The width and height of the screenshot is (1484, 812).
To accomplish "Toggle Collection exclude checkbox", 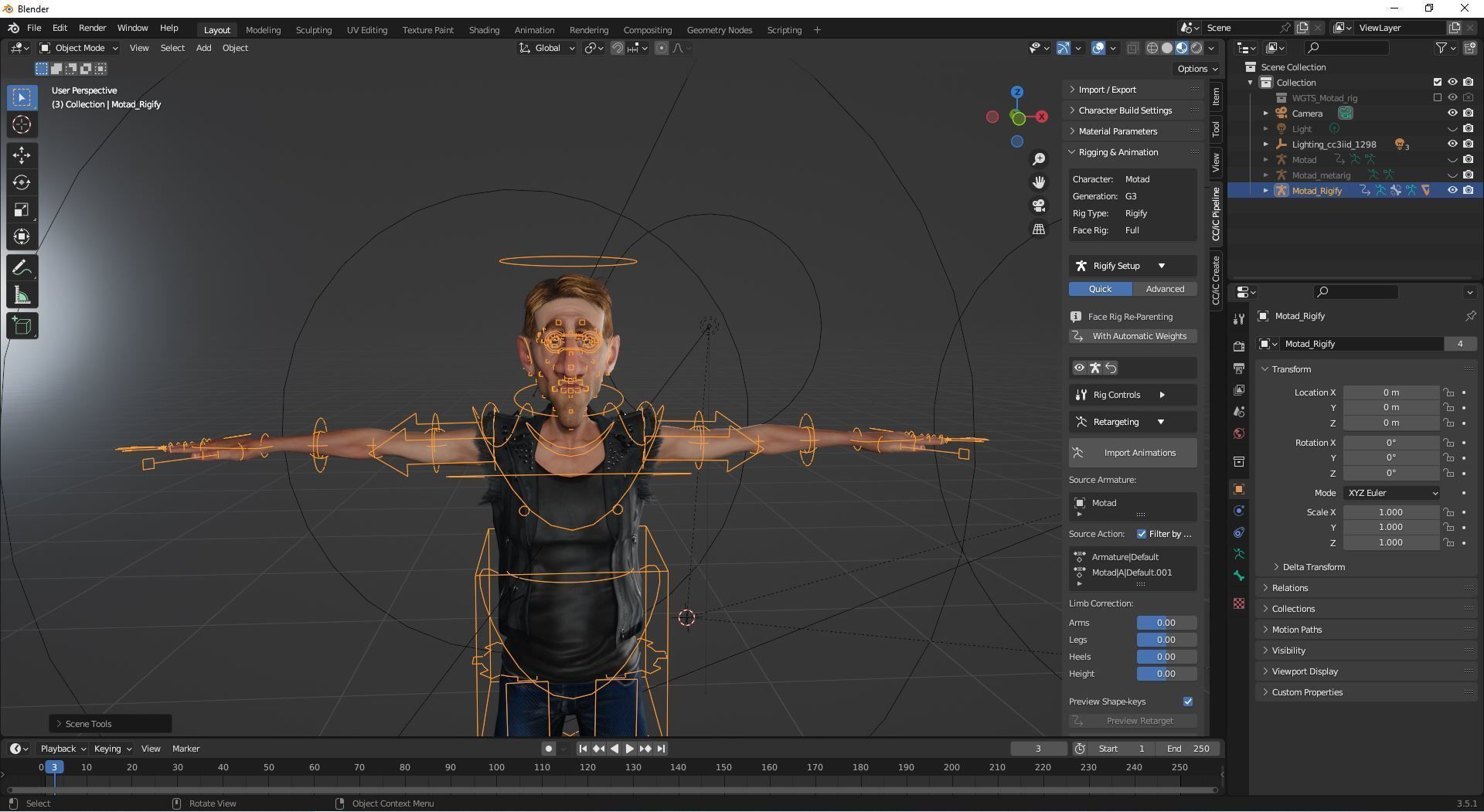I will point(1438,82).
